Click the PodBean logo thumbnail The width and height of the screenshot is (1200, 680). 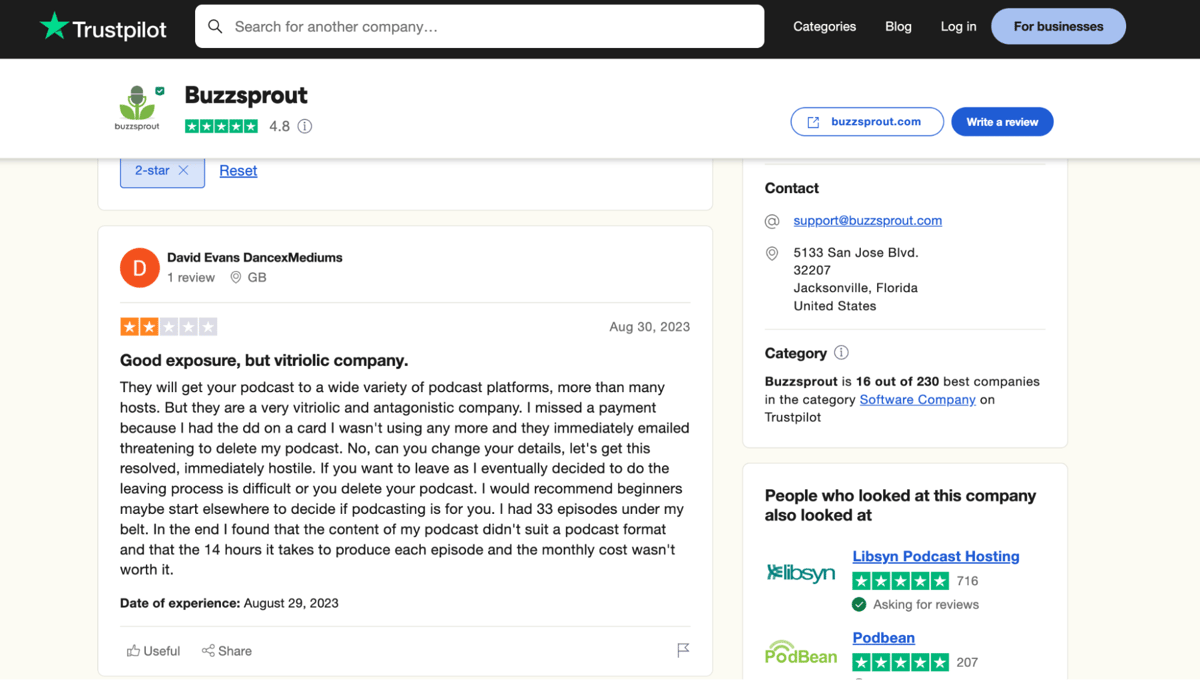(801, 653)
